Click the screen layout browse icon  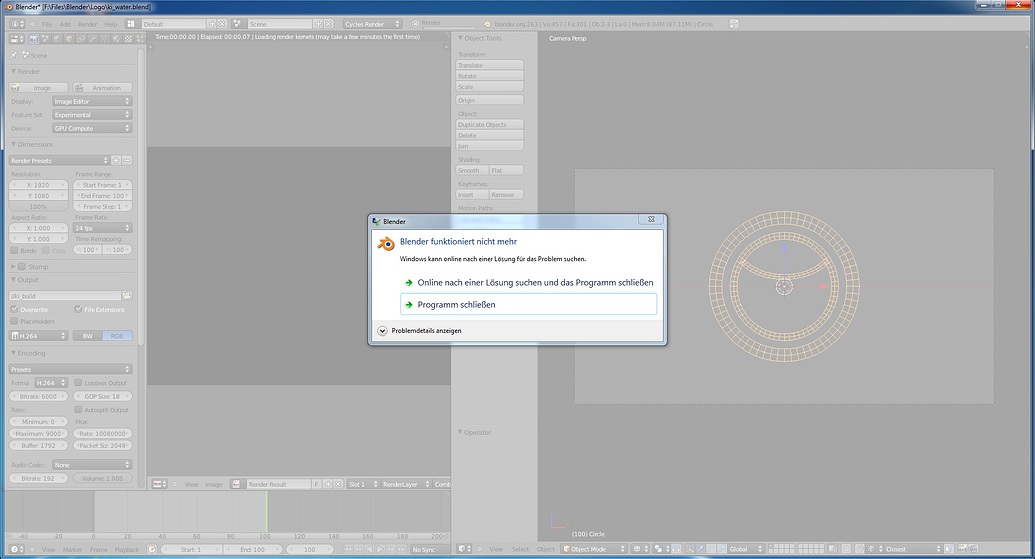(x=131, y=24)
